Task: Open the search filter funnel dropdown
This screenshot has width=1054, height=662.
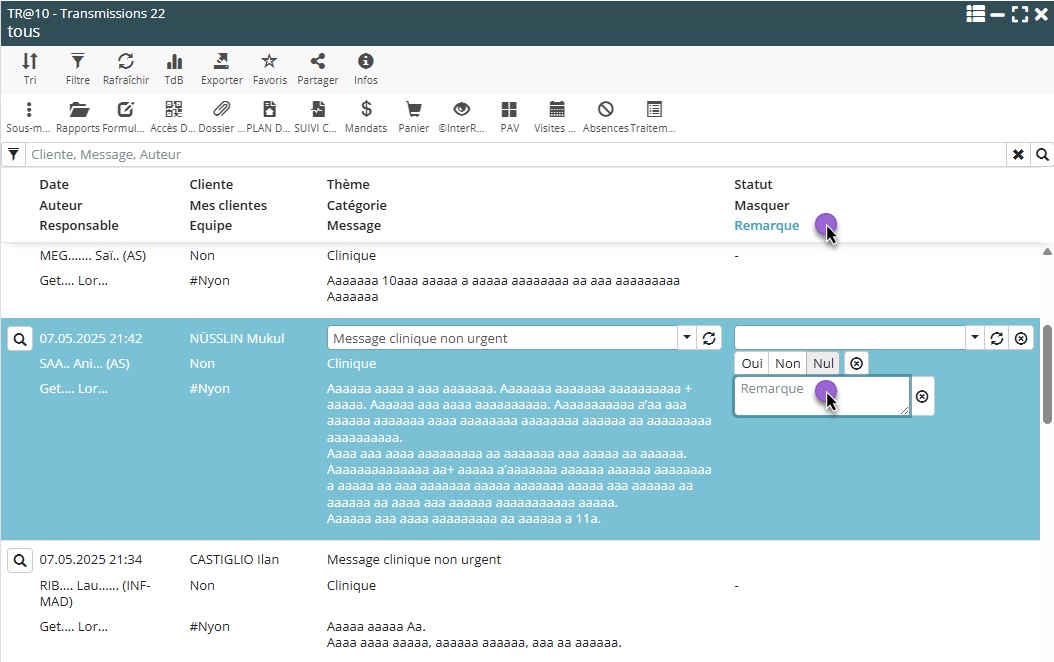Action: [x=13, y=155]
